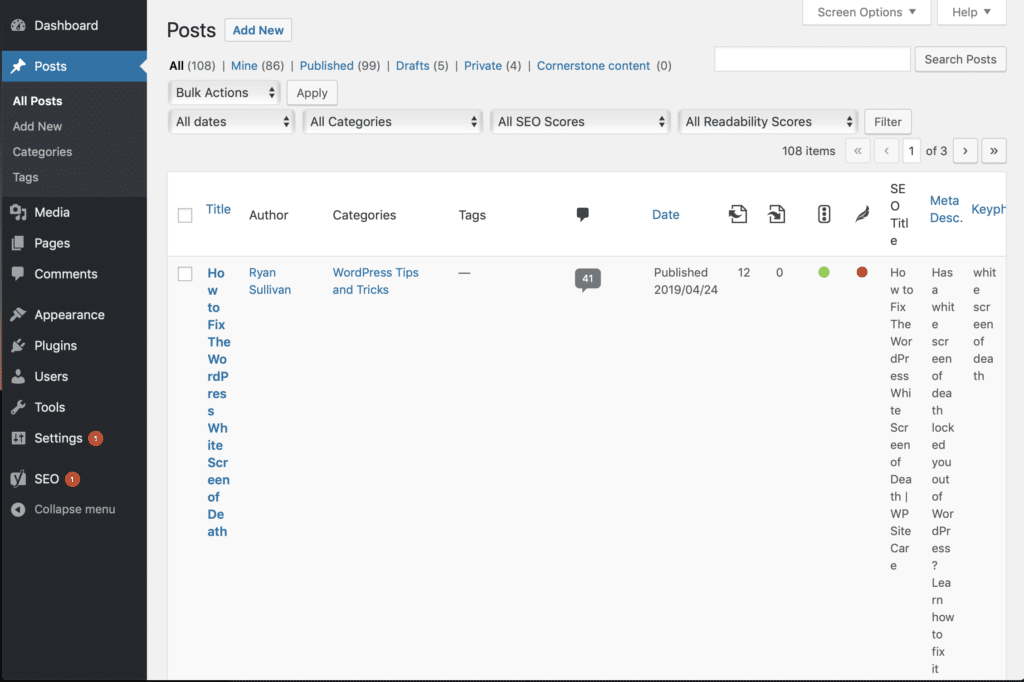The image size is (1024, 682).
Task: Click the Plugins plug icon
Action: pos(18,346)
